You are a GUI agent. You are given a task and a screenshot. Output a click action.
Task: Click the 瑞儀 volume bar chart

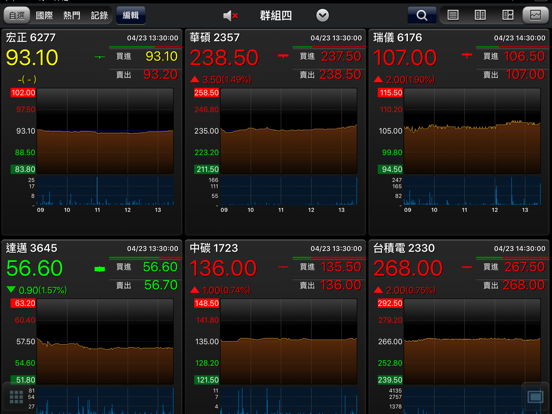[472, 191]
